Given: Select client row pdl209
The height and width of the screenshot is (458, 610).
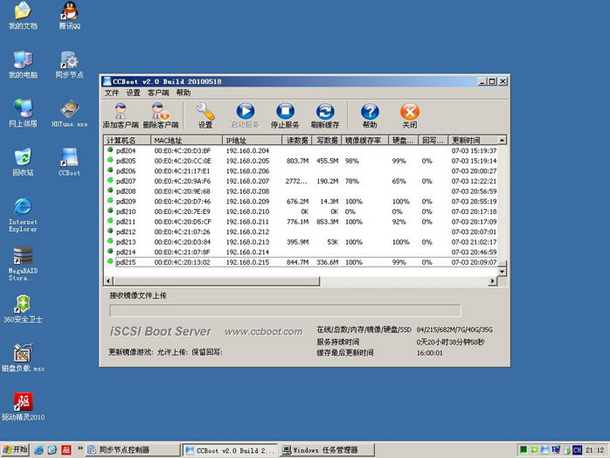Looking at the screenshot, I should click(302, 201).
